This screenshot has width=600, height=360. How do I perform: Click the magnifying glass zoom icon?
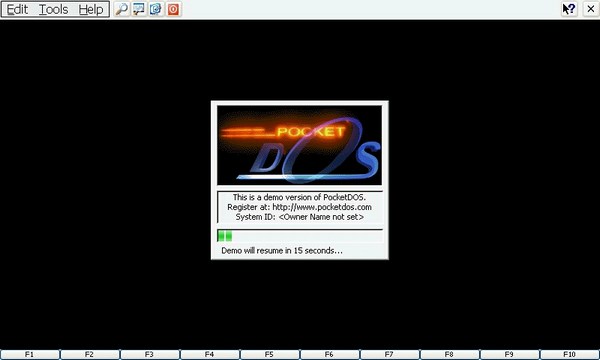(122, 9)
